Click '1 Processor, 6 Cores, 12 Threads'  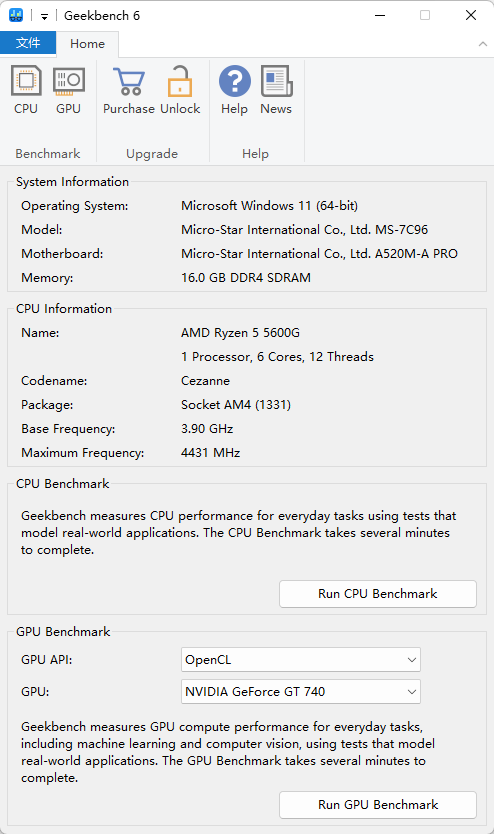click(x=277, y=357)
